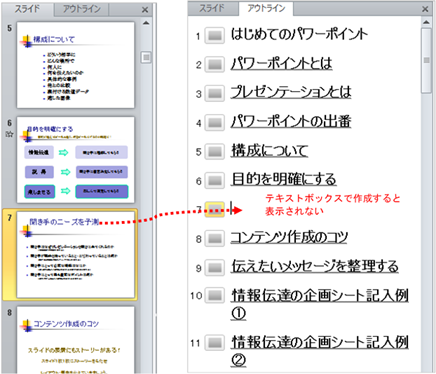Select slide 7 thumbnail 聞き手のニーズを予測
Viewport: 436px width, 374px height.
(76, 255)
